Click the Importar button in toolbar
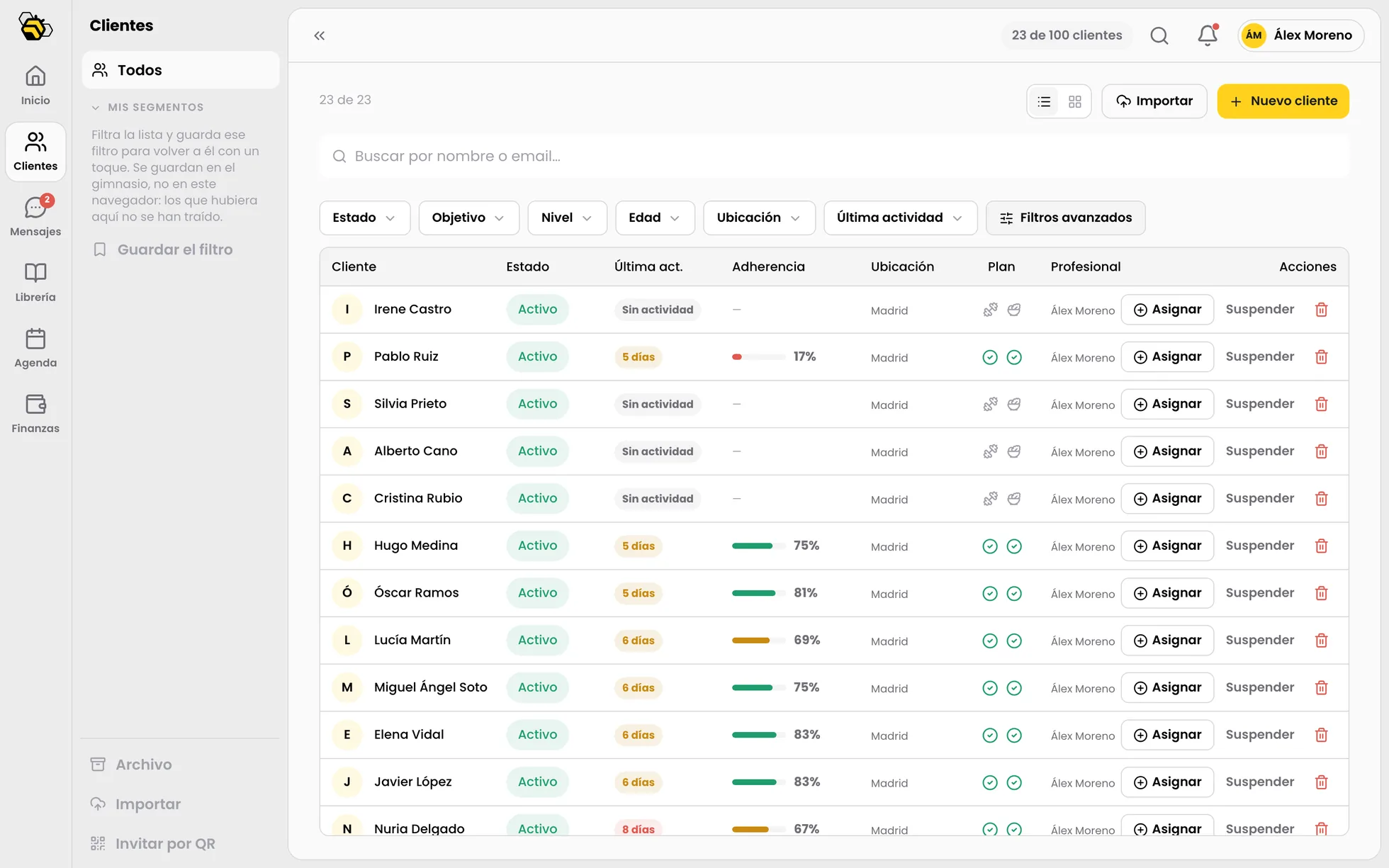This screenshot has height=868, width=1389. pyautogui.click(x=1154, y=101)
